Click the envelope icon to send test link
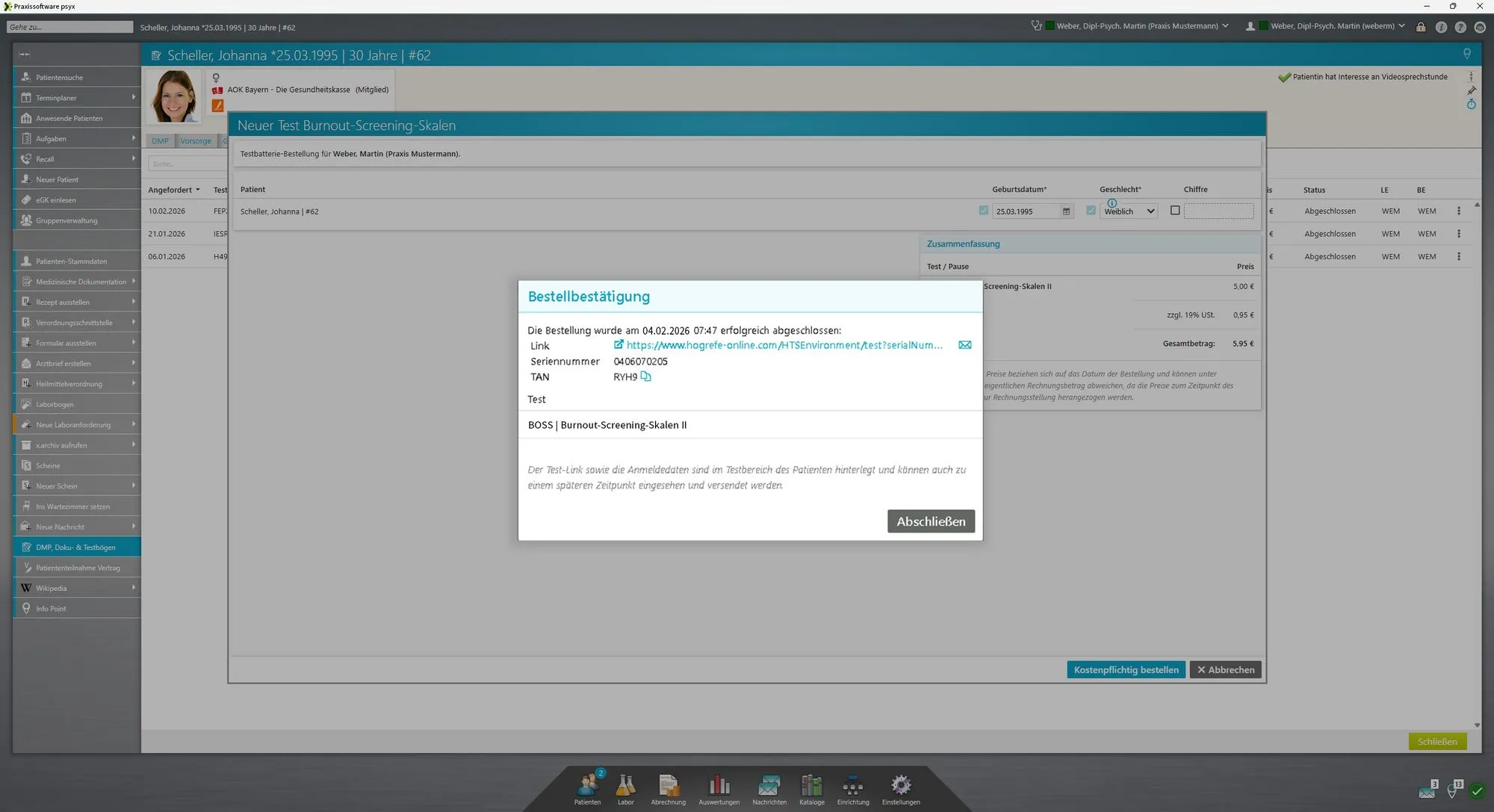Viewport: 1494px width, 812px height. tap(964, 345)
